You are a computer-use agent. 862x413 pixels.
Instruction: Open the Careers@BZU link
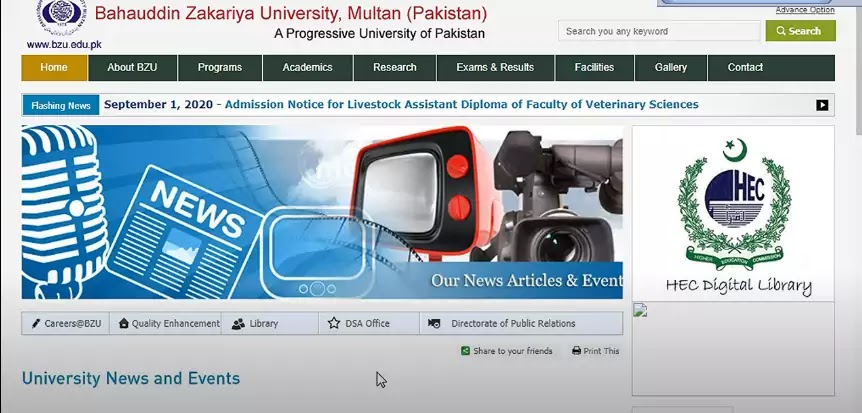(73, 323)
